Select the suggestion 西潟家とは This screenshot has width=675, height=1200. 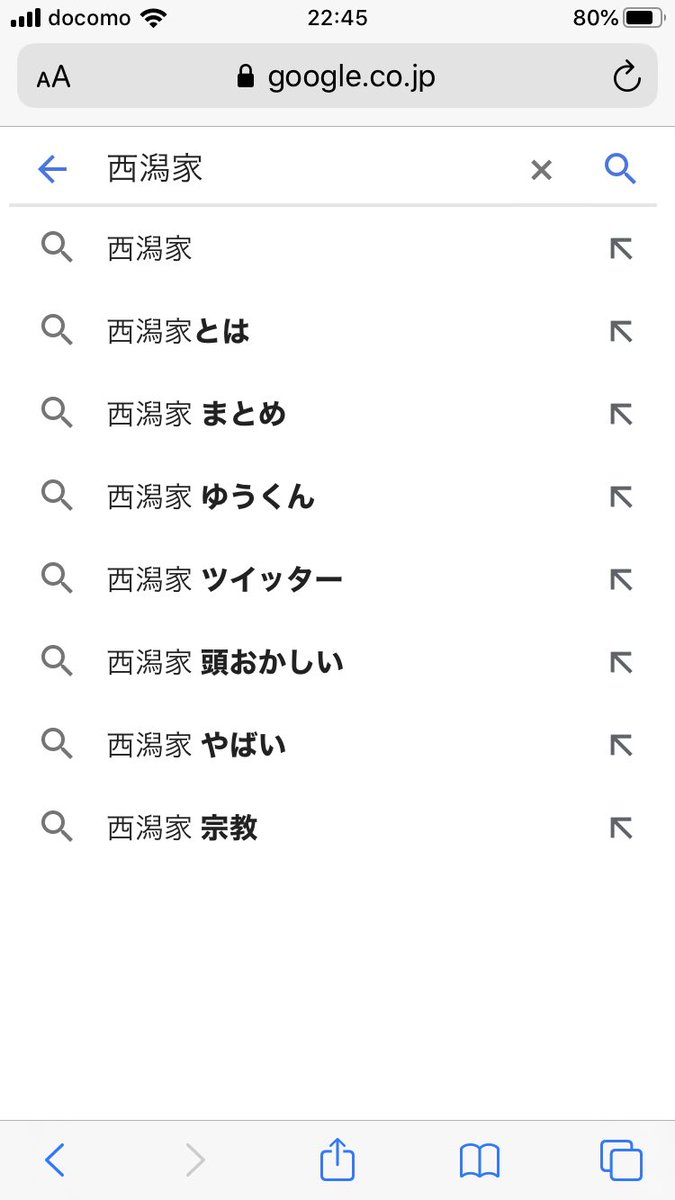click(337, 331)
